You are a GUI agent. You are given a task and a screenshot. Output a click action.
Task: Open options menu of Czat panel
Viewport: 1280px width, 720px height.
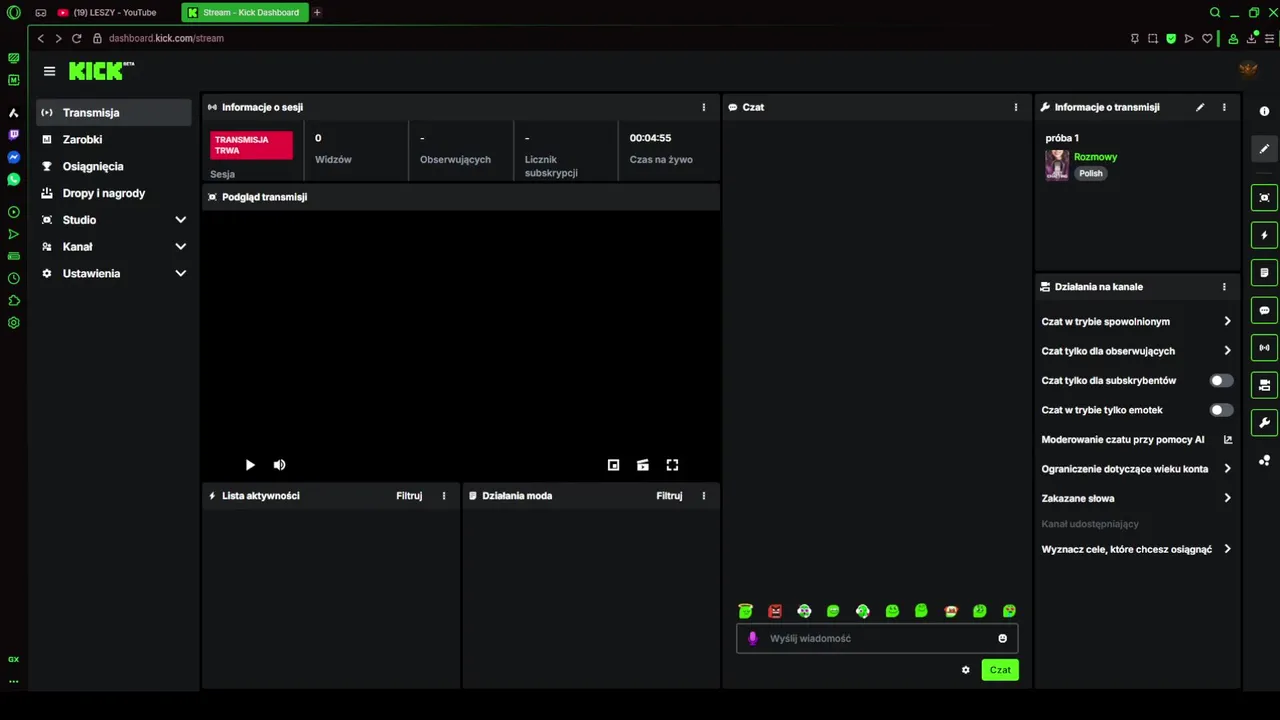pos(1016,107)
